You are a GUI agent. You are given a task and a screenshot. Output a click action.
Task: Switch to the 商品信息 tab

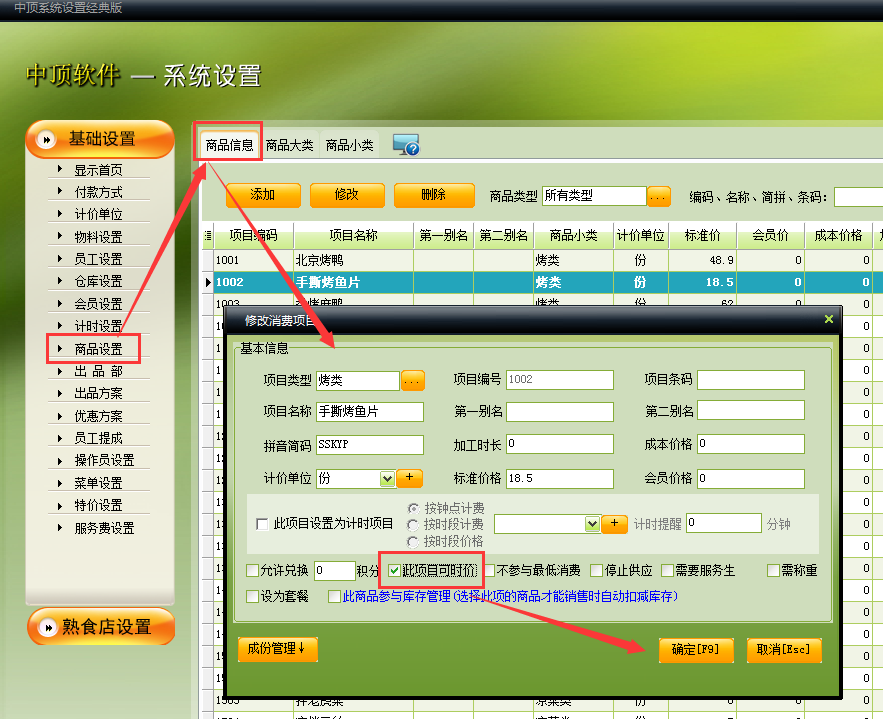[229, 145]
